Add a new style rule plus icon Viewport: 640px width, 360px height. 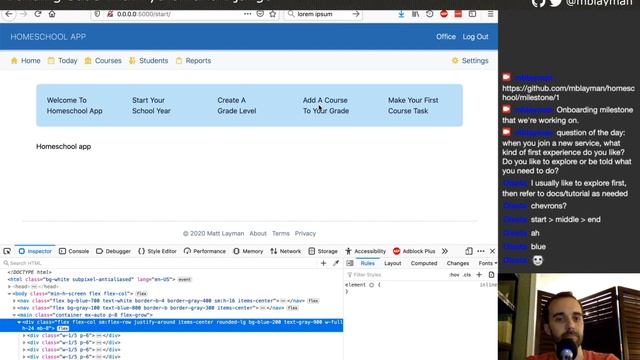tap(479, 275)
